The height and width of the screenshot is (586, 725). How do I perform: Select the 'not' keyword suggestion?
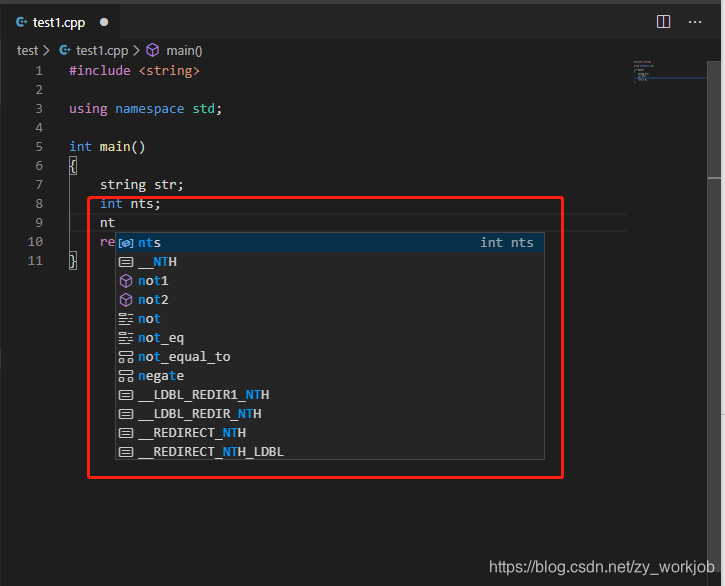[329, 319]
